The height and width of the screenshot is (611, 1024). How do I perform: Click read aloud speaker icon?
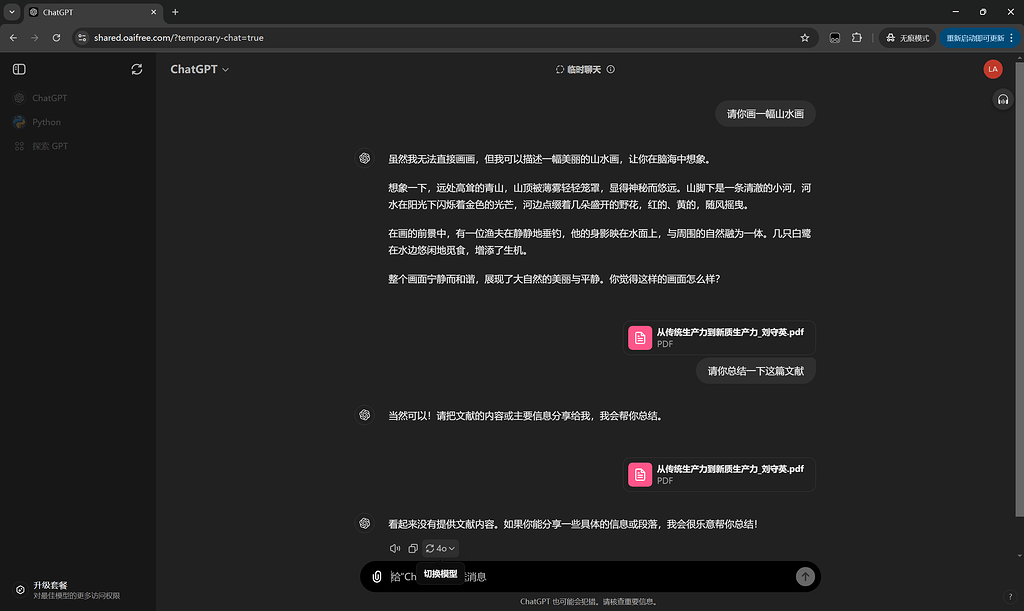(x=394, y=548)
